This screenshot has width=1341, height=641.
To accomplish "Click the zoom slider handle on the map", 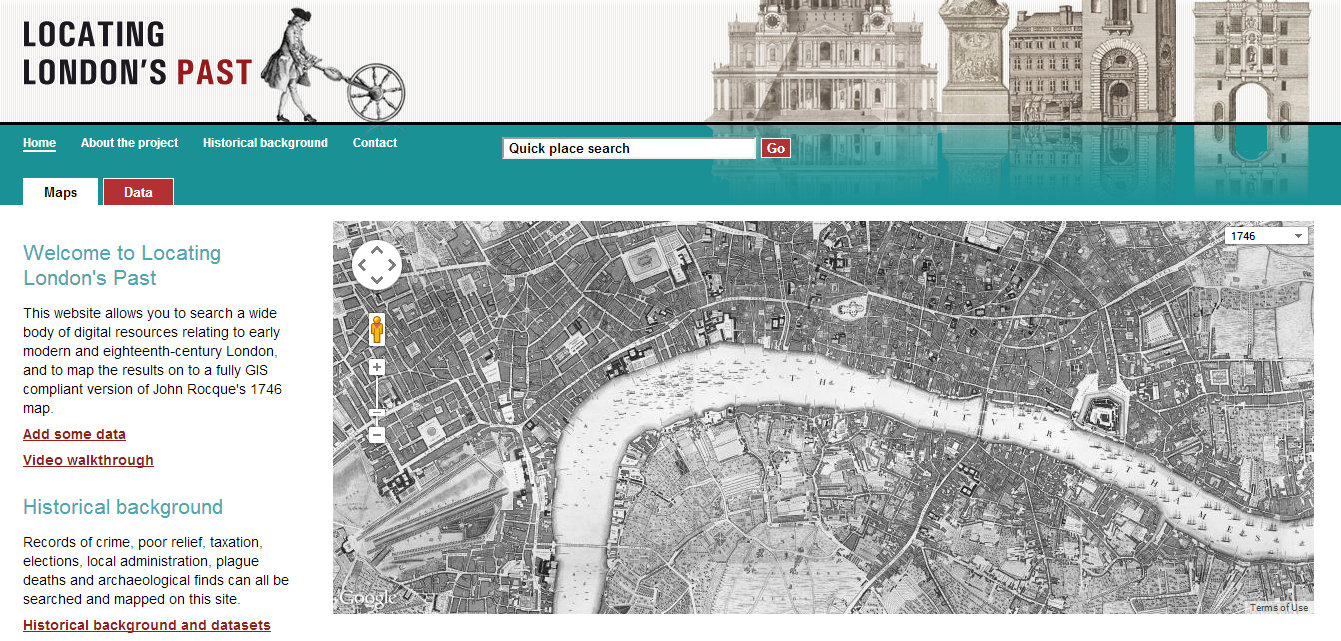I will (x=377, y=413).
